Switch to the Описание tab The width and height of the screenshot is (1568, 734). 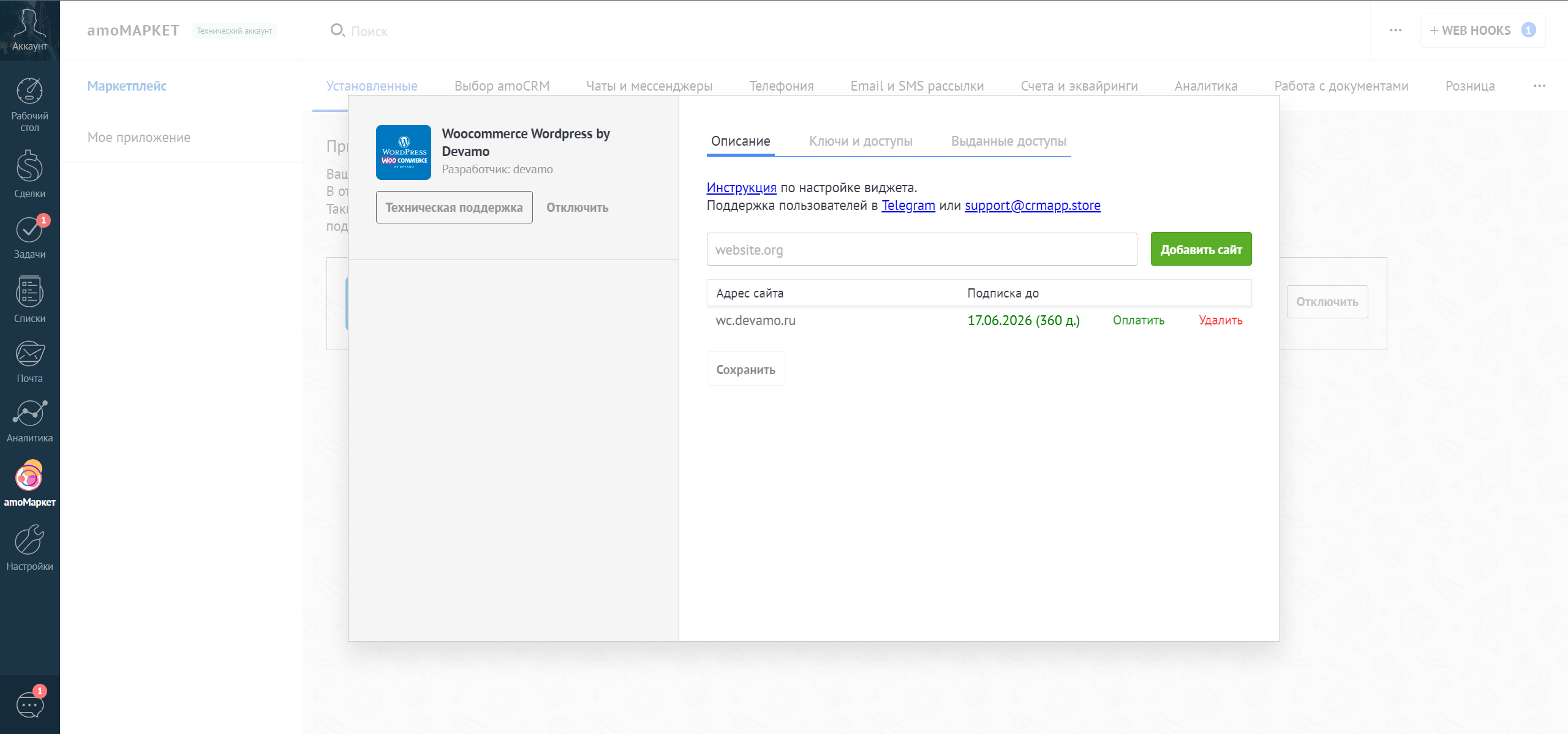(x=741, y=141)
